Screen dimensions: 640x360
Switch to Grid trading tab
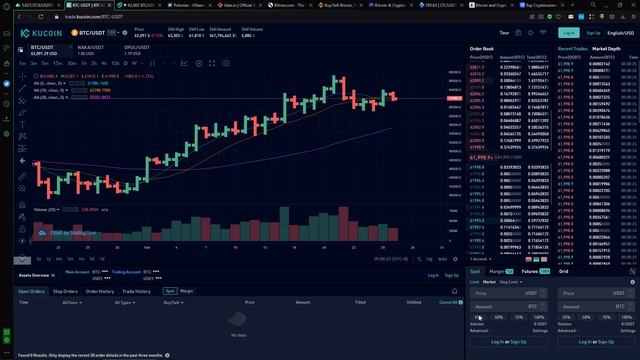click(563, 271)
